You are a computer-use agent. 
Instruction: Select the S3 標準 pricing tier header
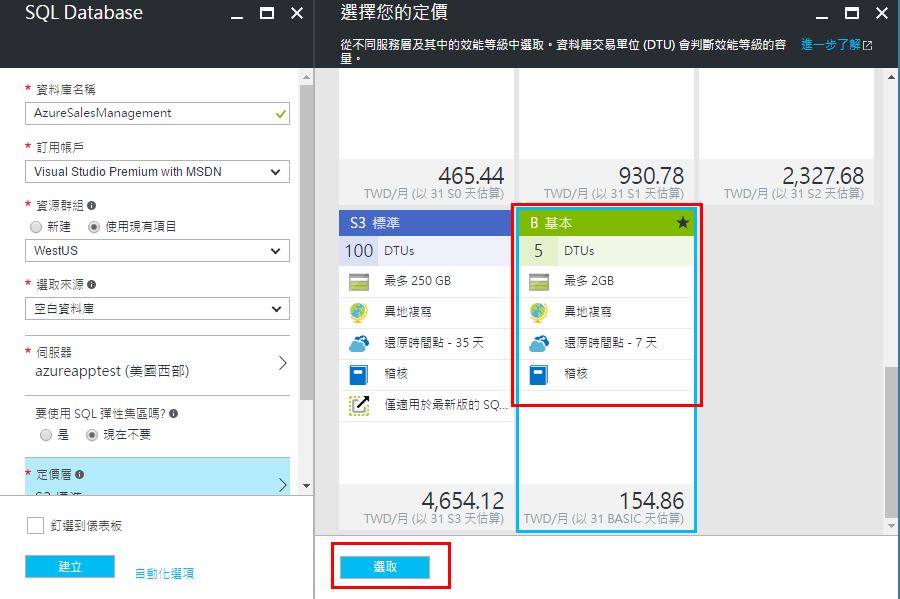(425, 223)
